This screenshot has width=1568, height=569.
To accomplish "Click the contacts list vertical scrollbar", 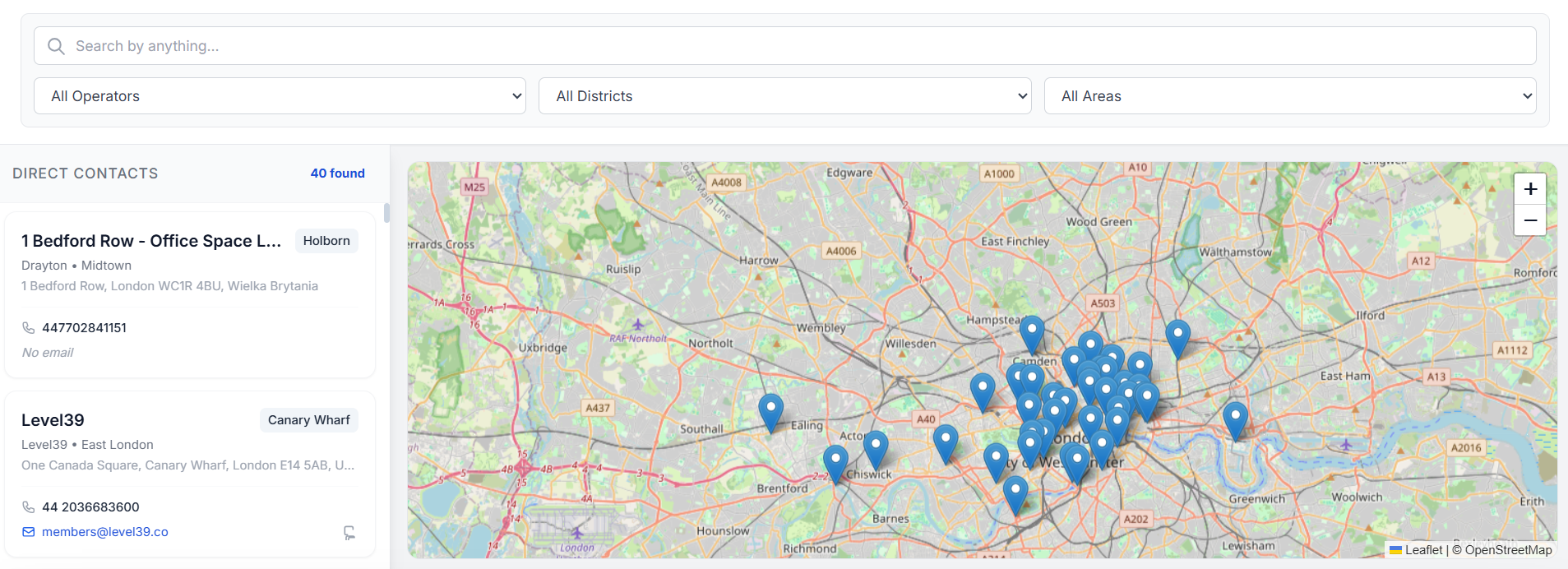I will pyautogui.click(x=386, y=212).
